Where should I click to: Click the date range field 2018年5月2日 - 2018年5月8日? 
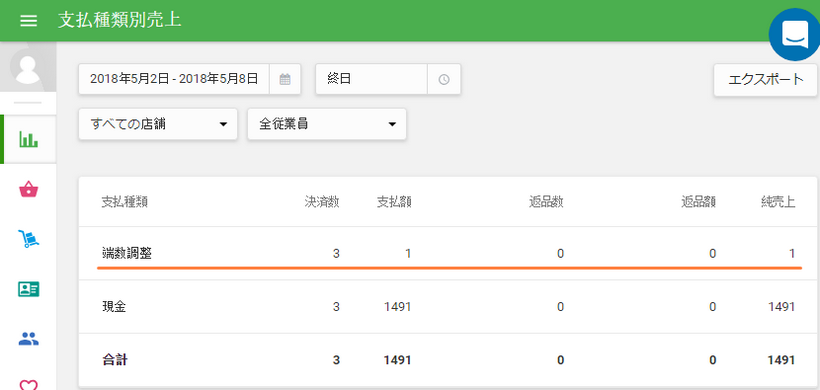[174, 79]
